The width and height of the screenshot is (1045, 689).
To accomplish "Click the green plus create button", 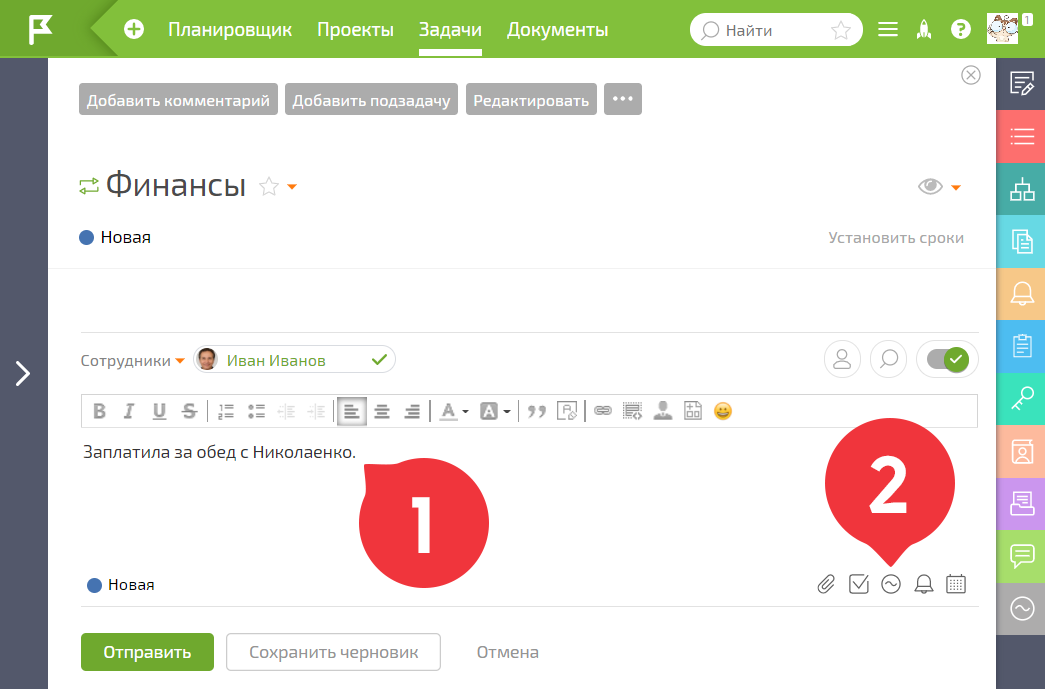I will (x=134, y=29).
